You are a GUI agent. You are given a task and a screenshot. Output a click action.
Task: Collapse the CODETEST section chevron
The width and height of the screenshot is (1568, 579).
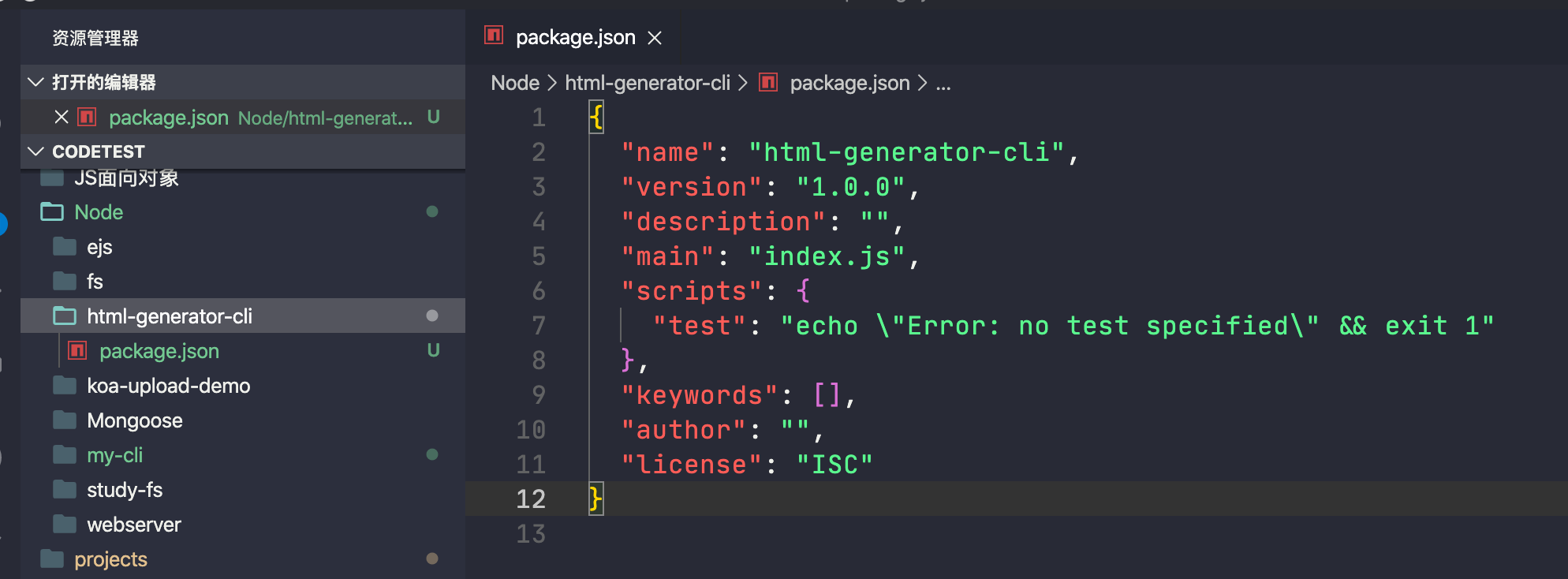35,151
